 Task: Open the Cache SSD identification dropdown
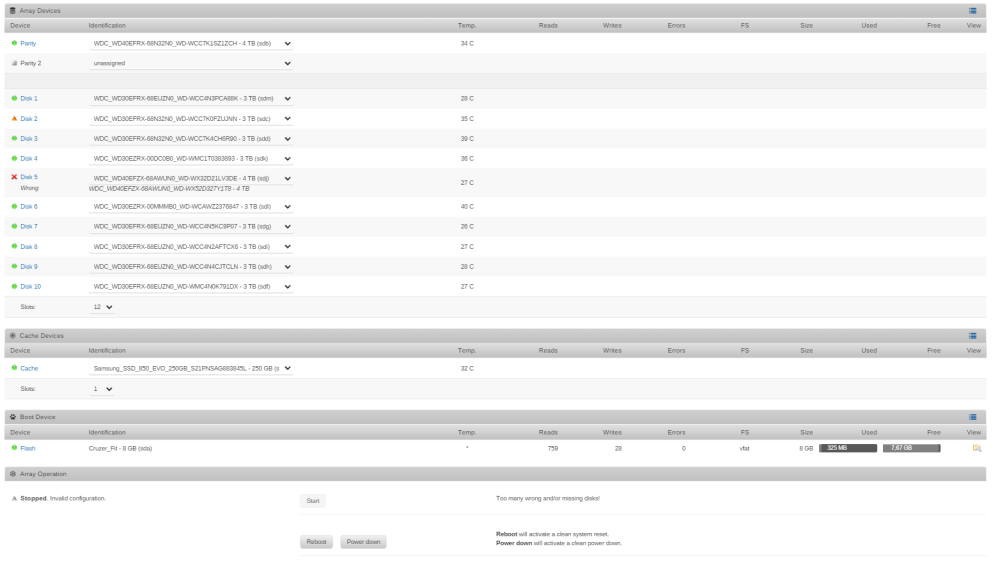191,368
